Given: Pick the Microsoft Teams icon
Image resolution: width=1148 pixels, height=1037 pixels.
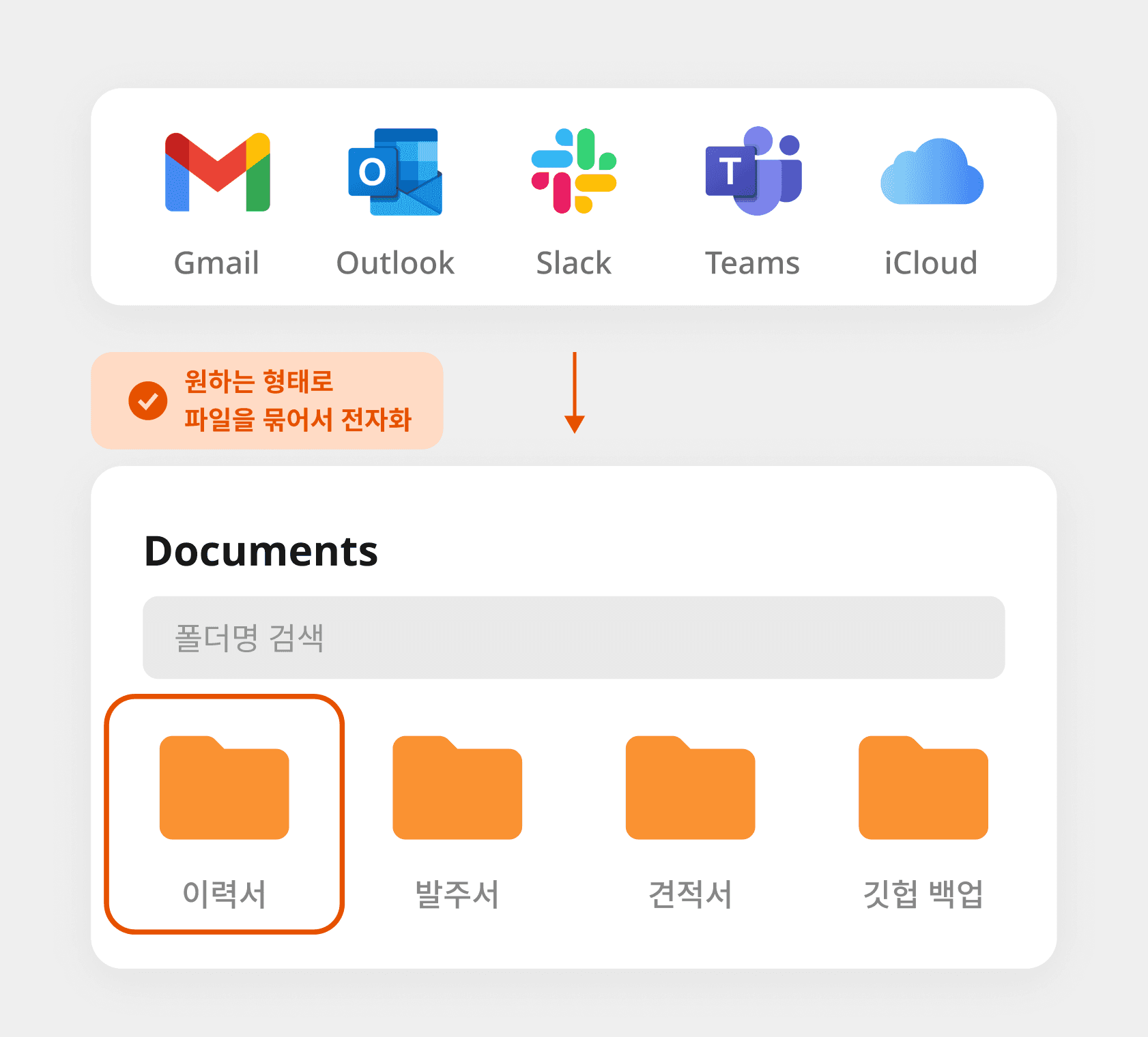Looking at the screenshot, I should click(754, 171).
